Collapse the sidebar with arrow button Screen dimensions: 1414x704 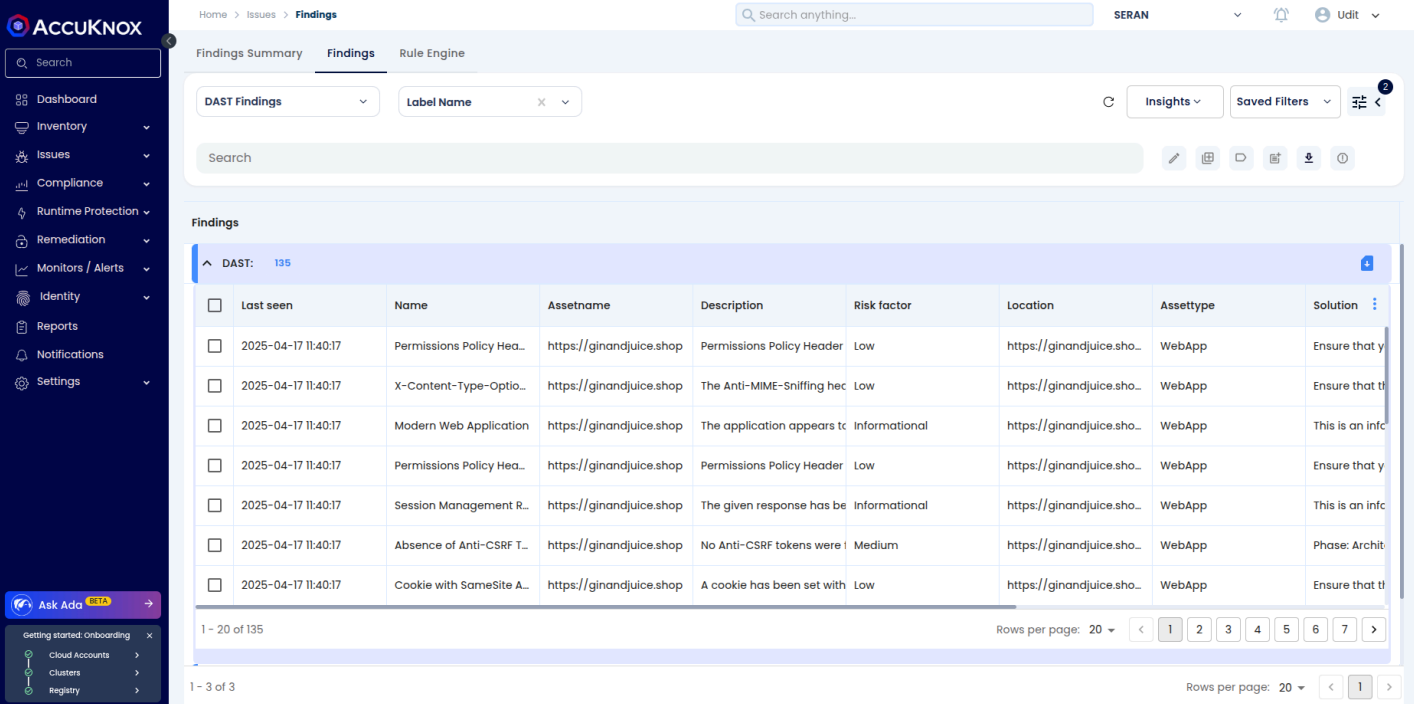click(169, 41)
